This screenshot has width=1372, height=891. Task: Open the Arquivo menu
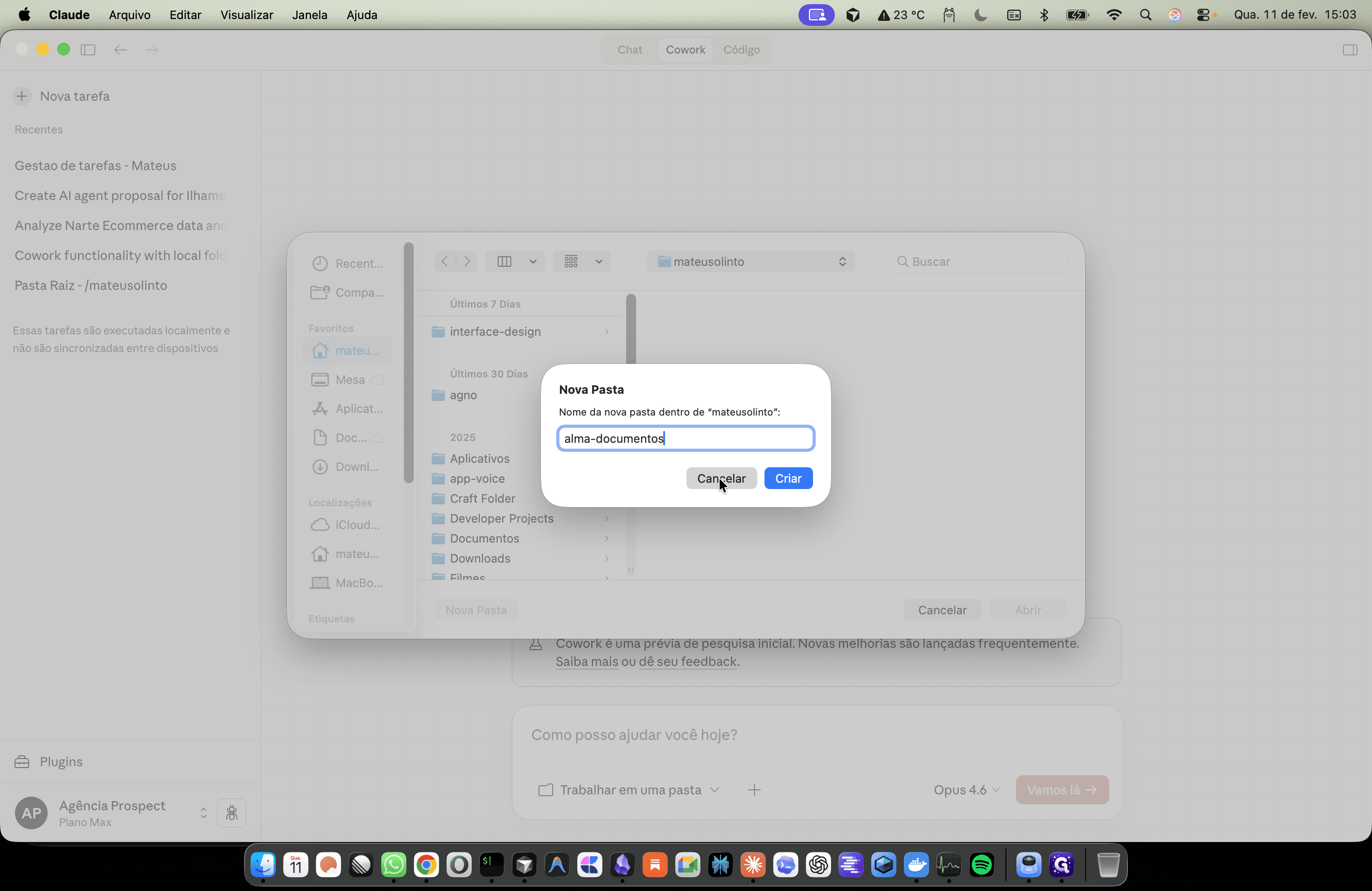coord(130,15)
